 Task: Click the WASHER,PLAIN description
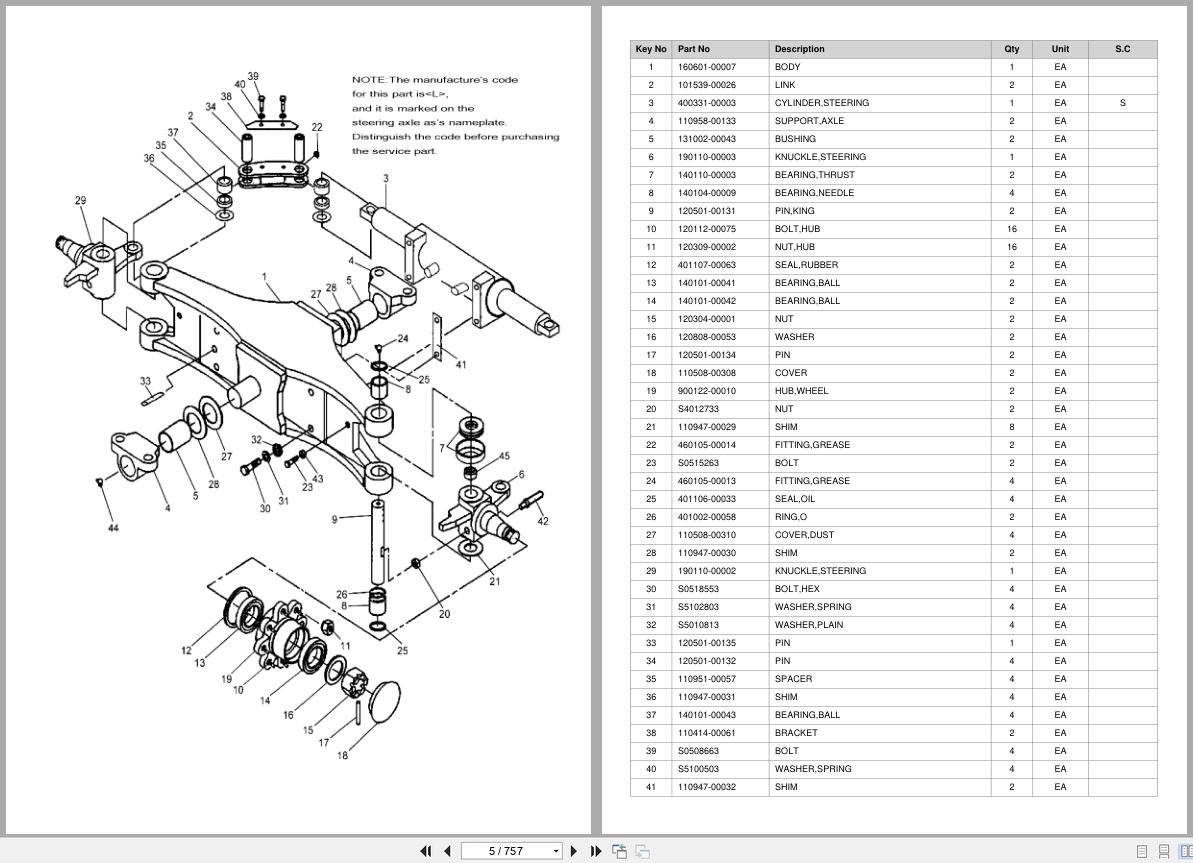coord(809,625)
